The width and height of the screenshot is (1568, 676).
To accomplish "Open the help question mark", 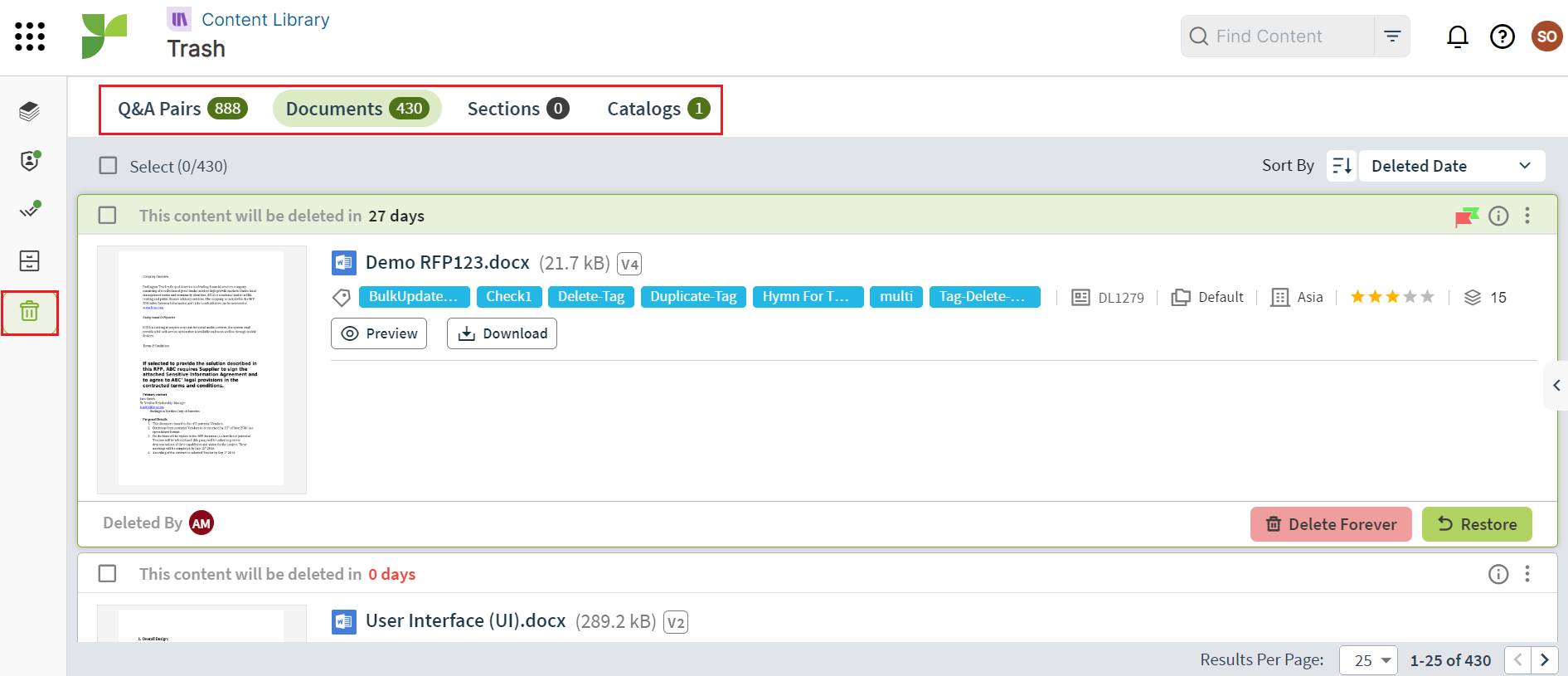I will (x=1502, y=36).
